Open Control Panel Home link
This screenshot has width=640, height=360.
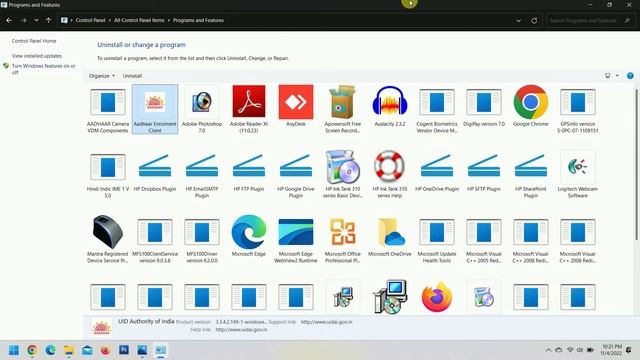34,41
